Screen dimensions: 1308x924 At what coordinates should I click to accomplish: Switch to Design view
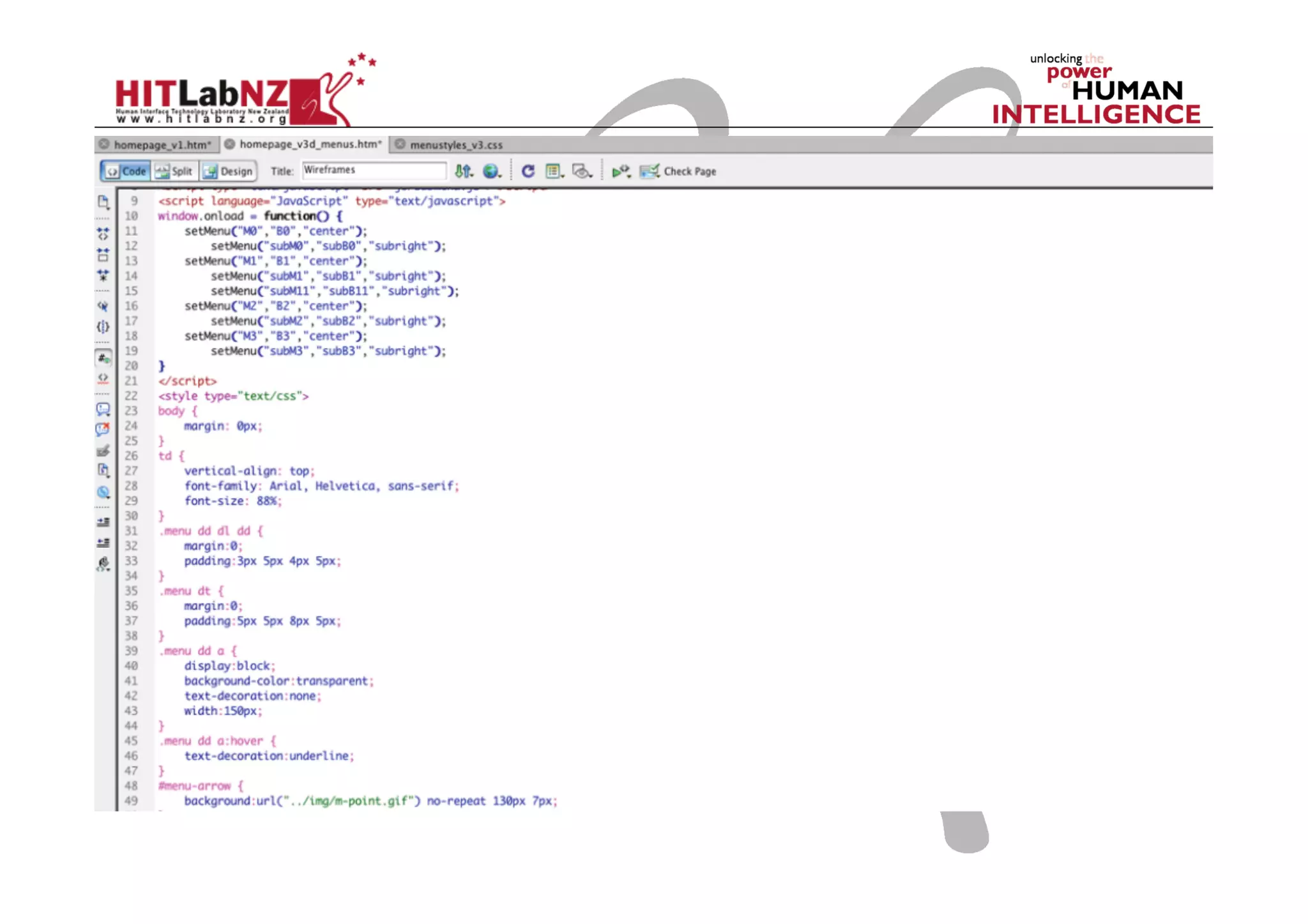[x=229, y=171]
